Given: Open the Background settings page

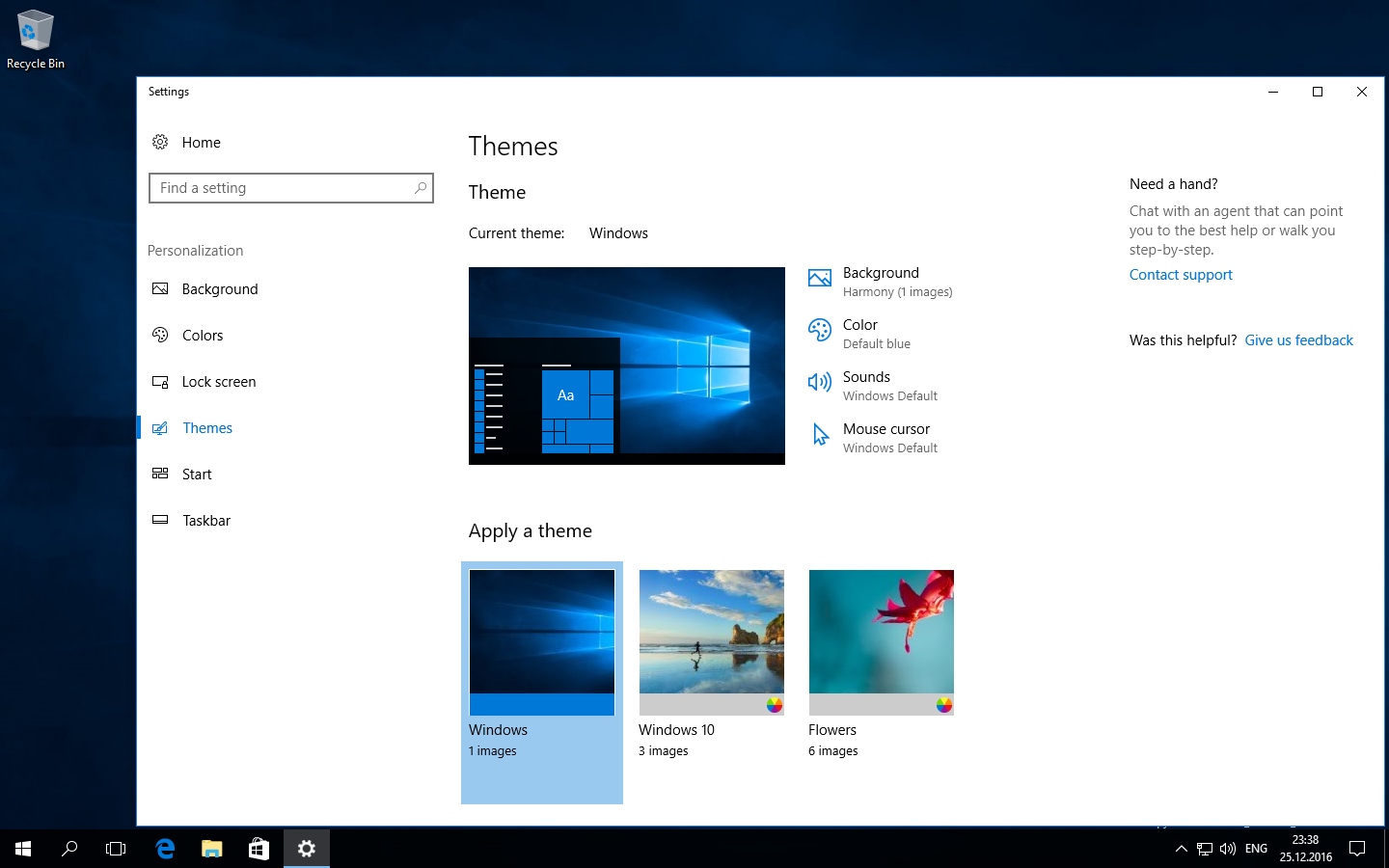Looking at the screenshot, I should click(285, 289).
